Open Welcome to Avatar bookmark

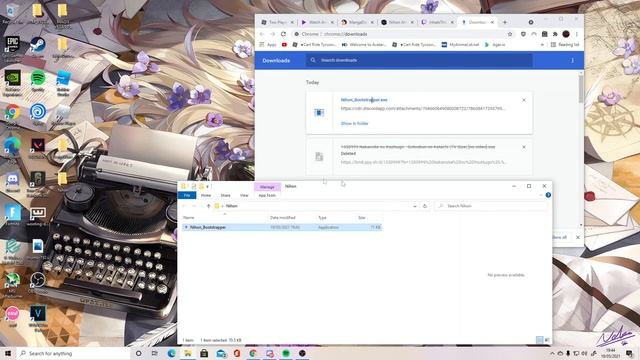click(x=364, y=45)
